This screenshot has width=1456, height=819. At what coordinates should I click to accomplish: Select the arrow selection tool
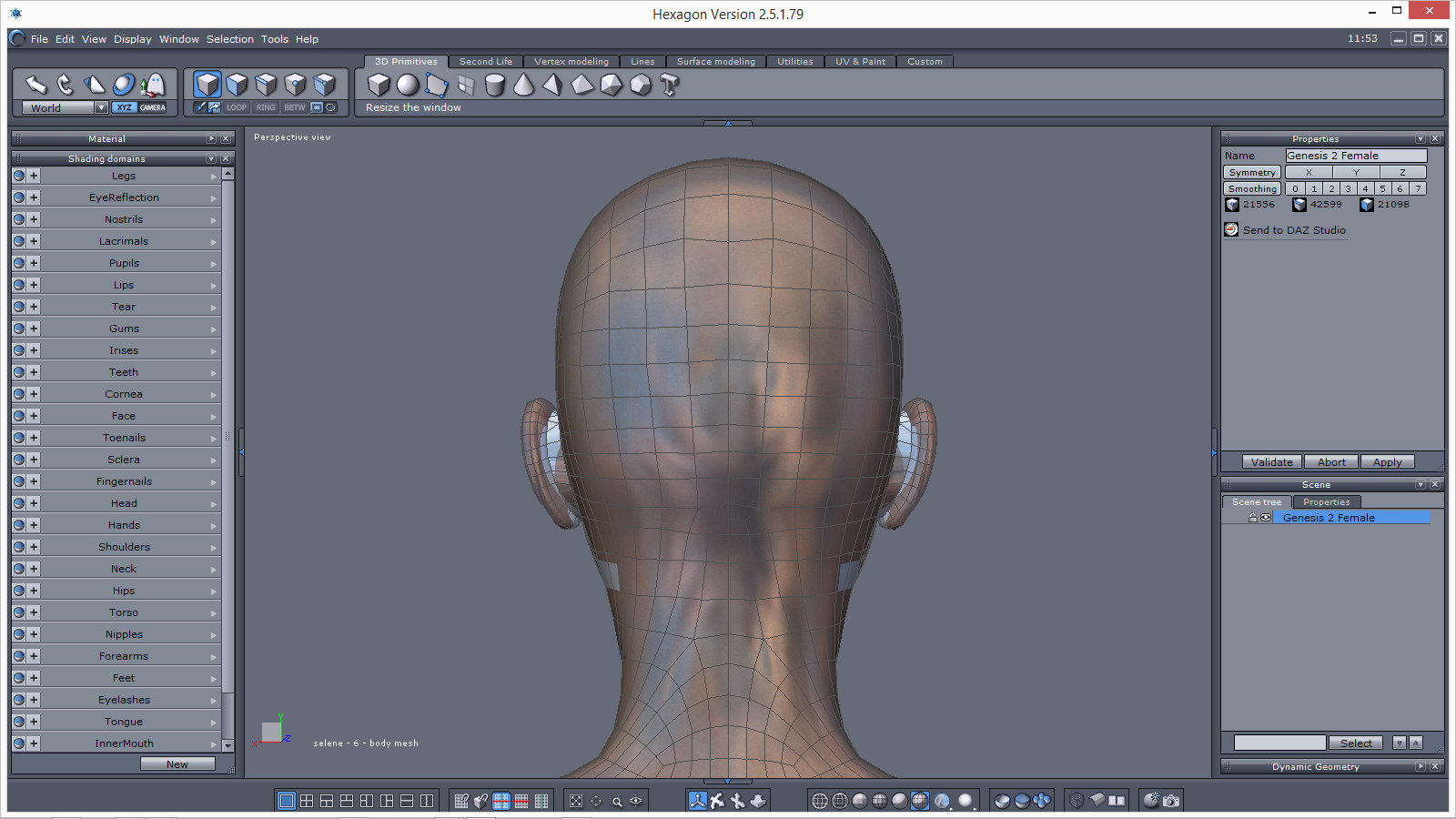click(x=36, y=85)
